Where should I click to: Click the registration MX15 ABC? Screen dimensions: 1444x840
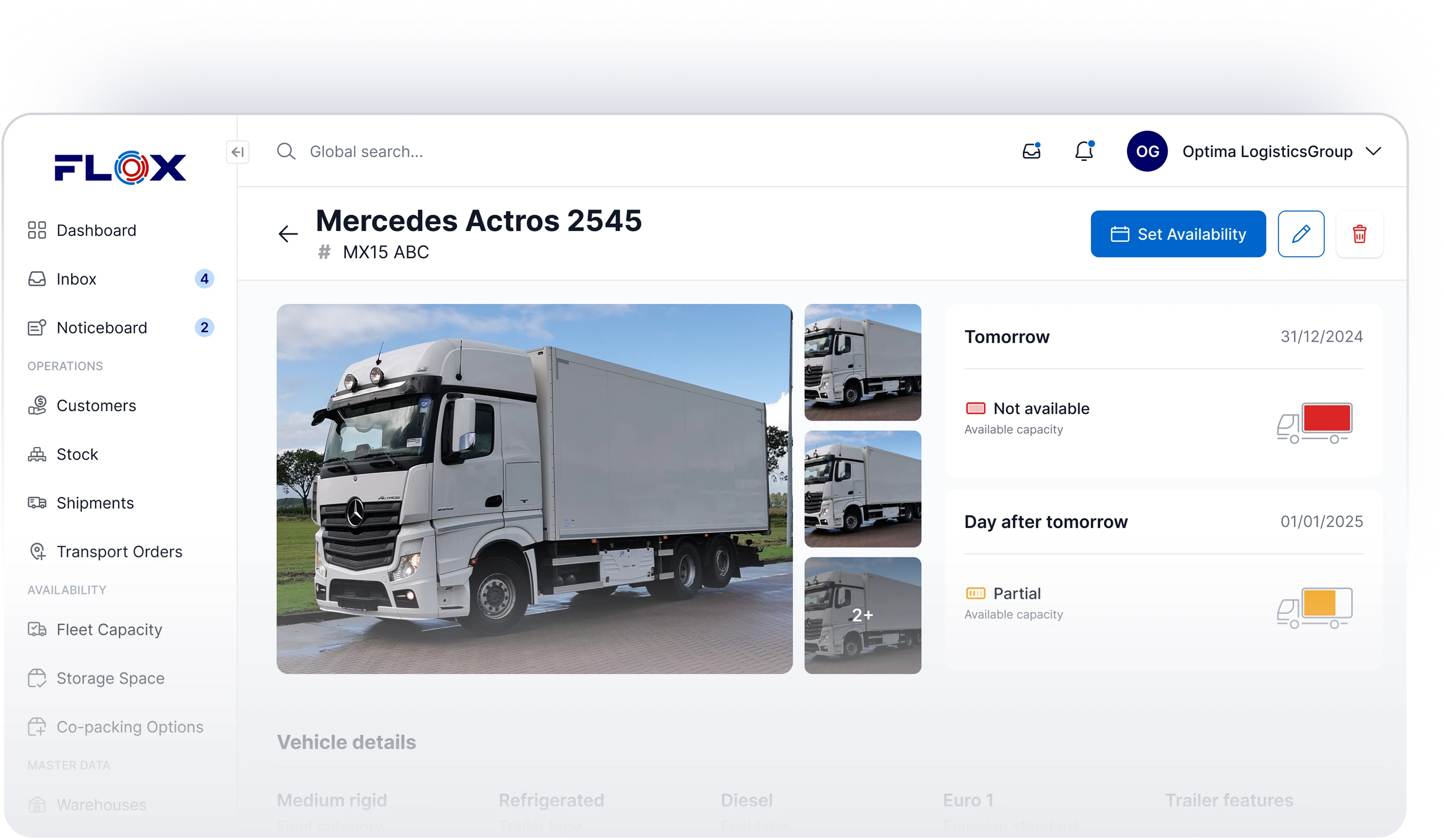[385, 252]
